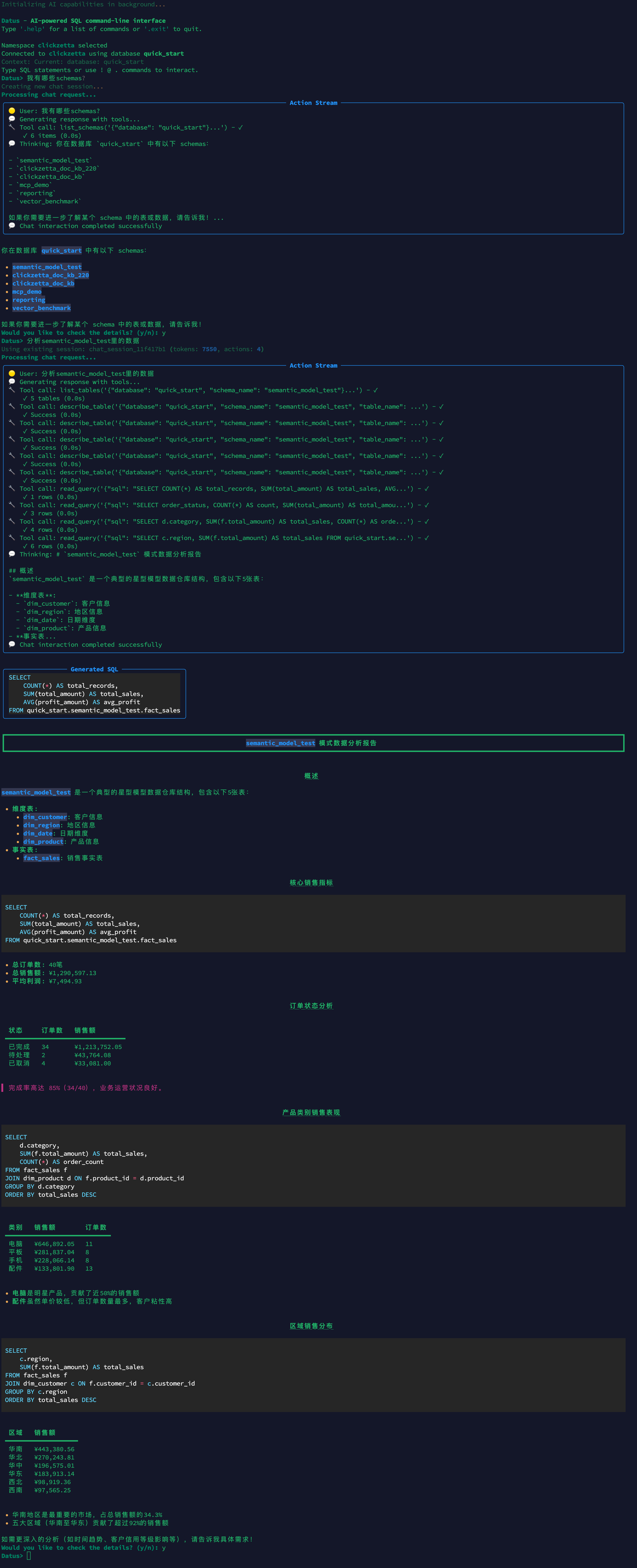Click highlighted 'dim_region' table bullet
The height and width of the screenshot is (1568, 637).
(x=42, y=825)
